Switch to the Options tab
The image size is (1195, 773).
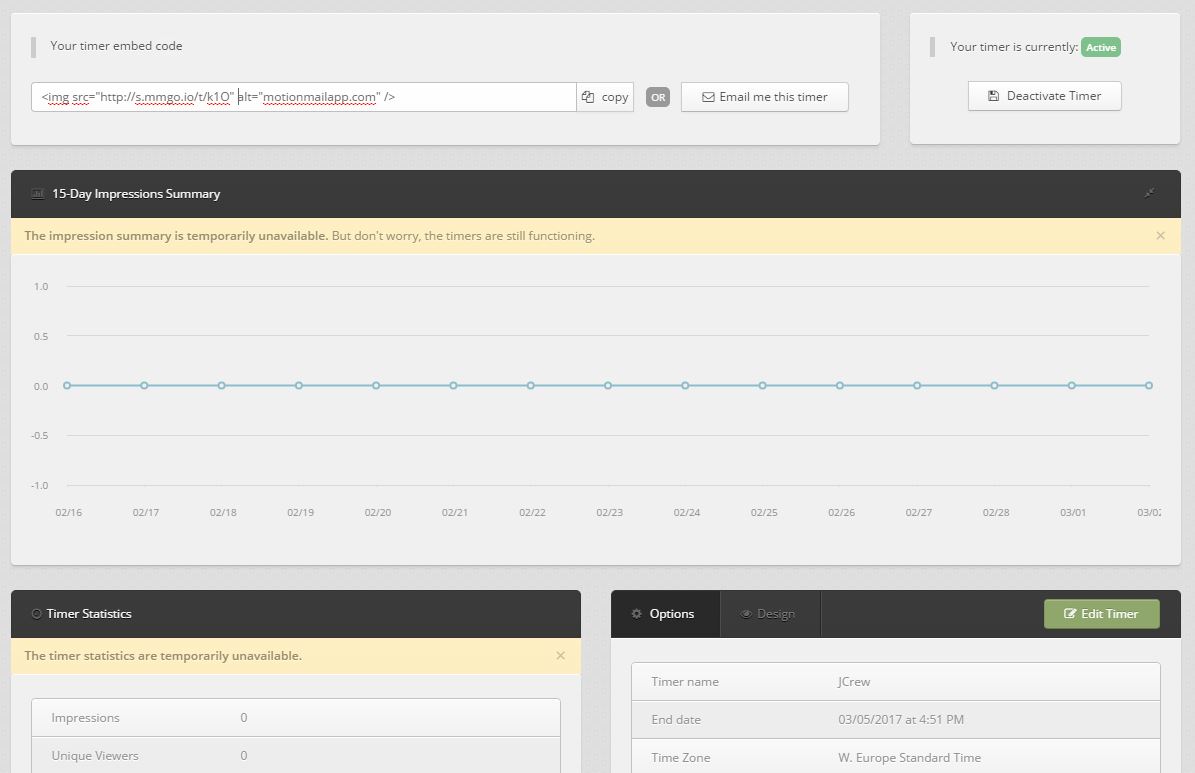pyautogui.click(x=664, y=614)
